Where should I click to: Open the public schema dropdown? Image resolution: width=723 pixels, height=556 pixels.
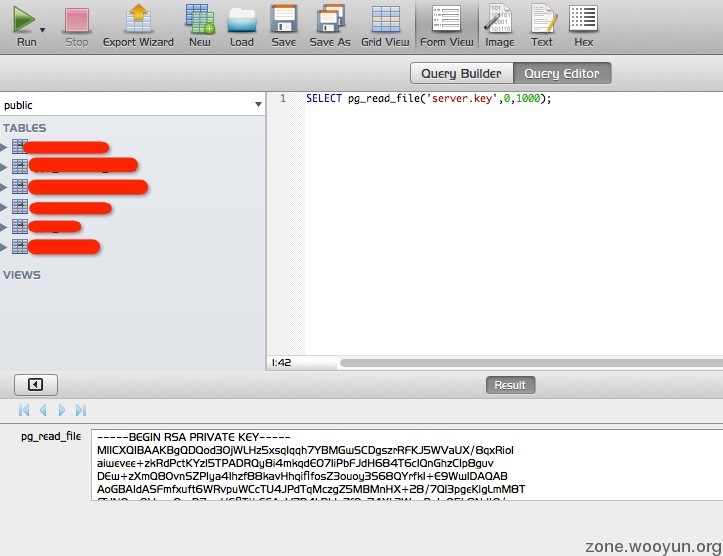tap(257, 105)
